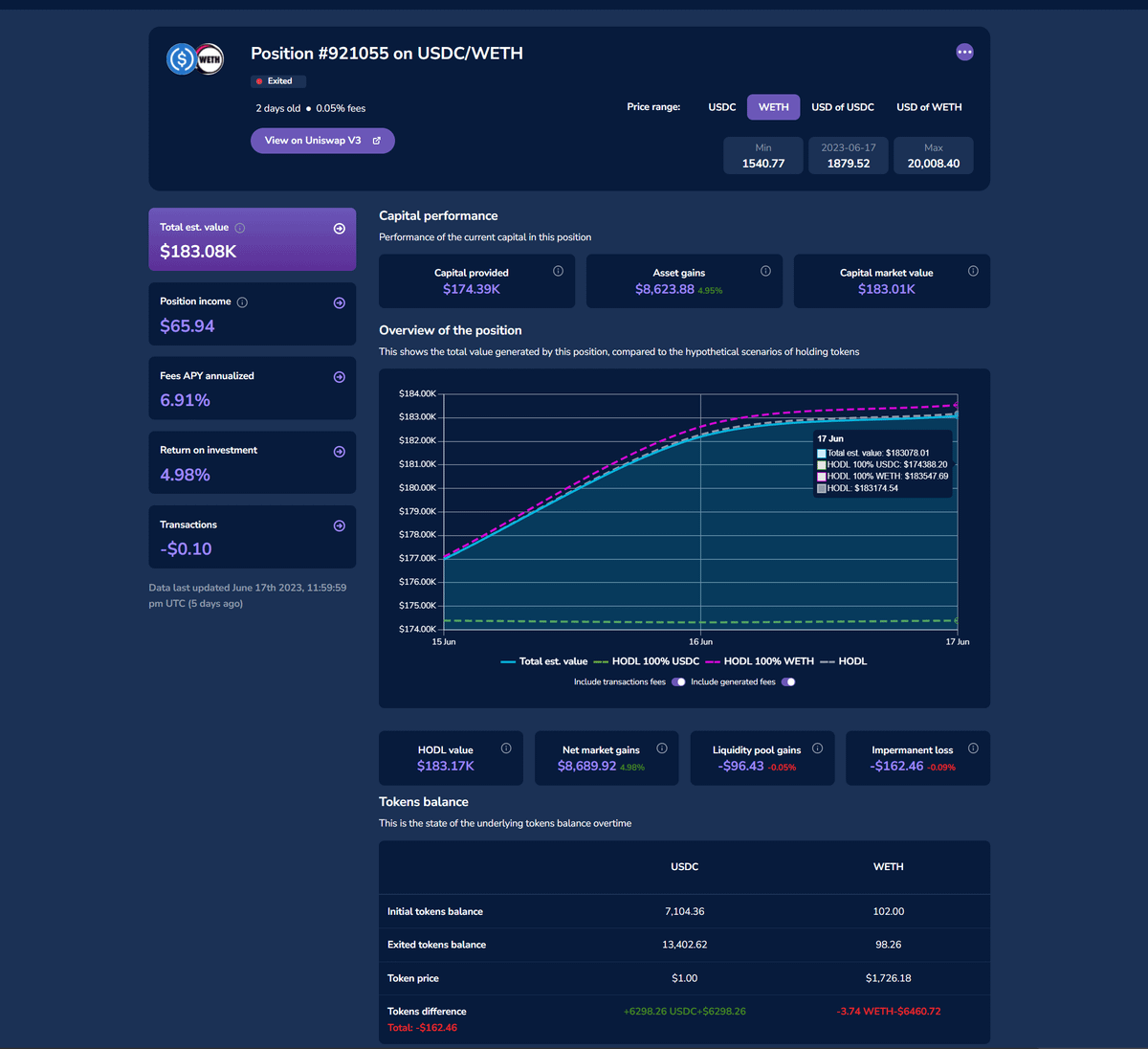
Task: Click the info icon beside Position income
Action: click(x=242, y=302)
